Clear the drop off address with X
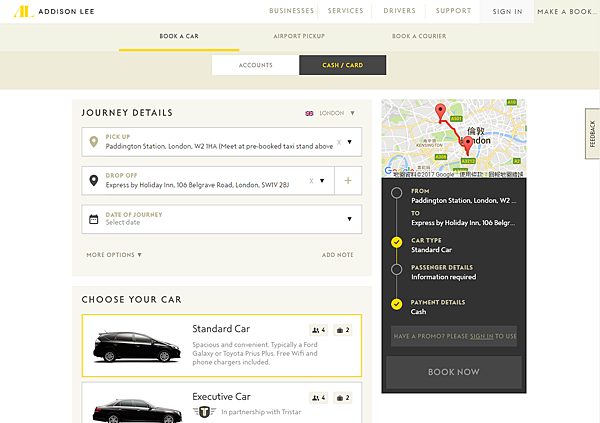The width and height of the screenshot is (600, 423). (311, 181)
